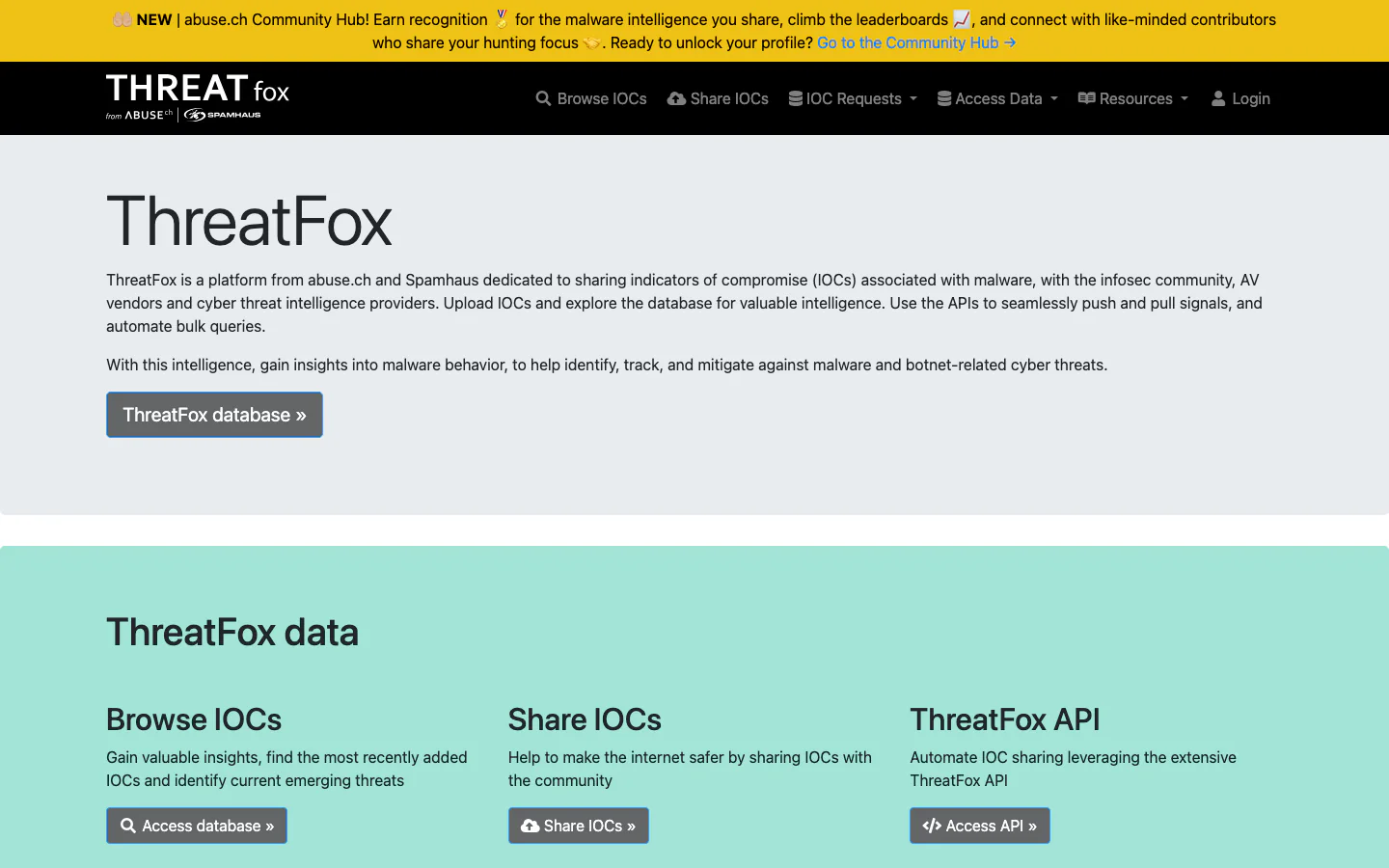The width and height of the screenshot is (1389, 868).
Task: Click the Access database » button
Action: point(197,826)
